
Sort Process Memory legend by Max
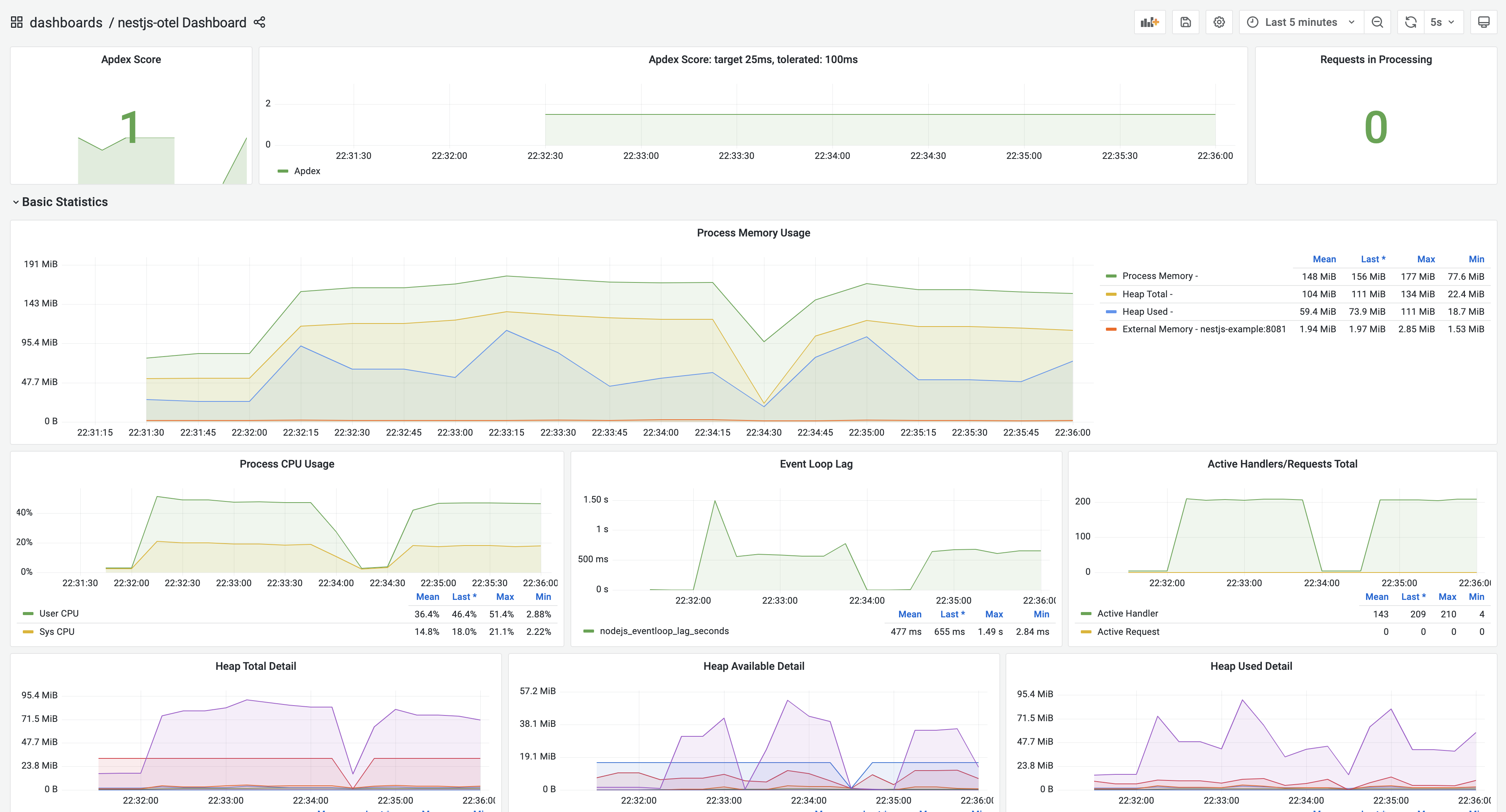point(1425,259)
